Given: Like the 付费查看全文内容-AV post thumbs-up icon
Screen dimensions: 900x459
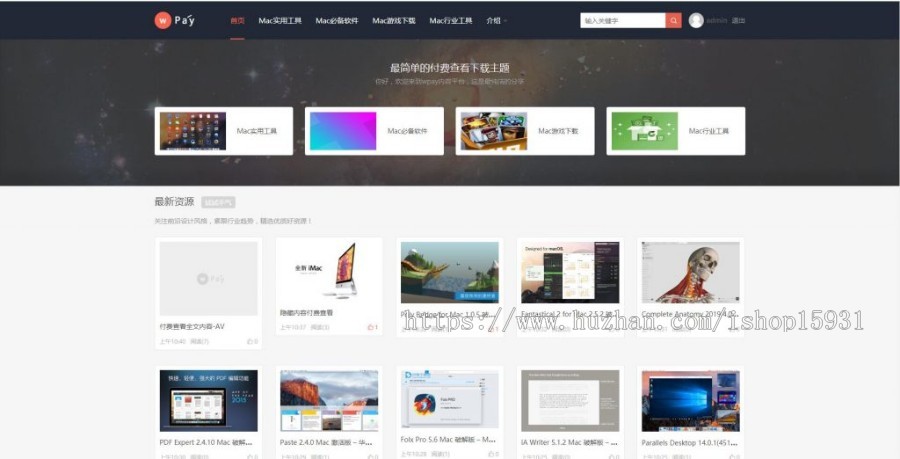Looking at the screenshot, I should [250, 341].
